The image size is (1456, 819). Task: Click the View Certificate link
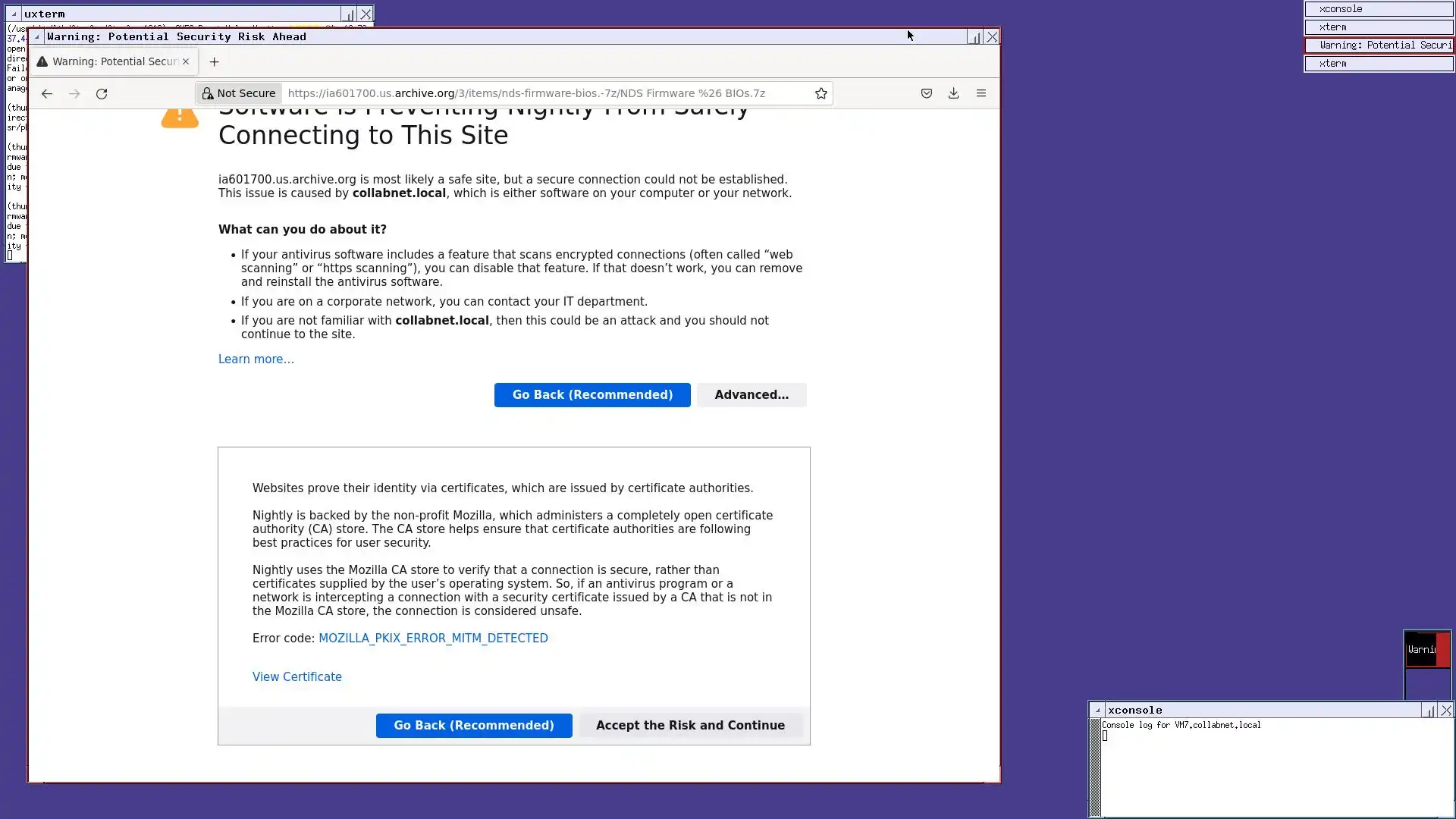pyautogui.click(x=297, y=677)
